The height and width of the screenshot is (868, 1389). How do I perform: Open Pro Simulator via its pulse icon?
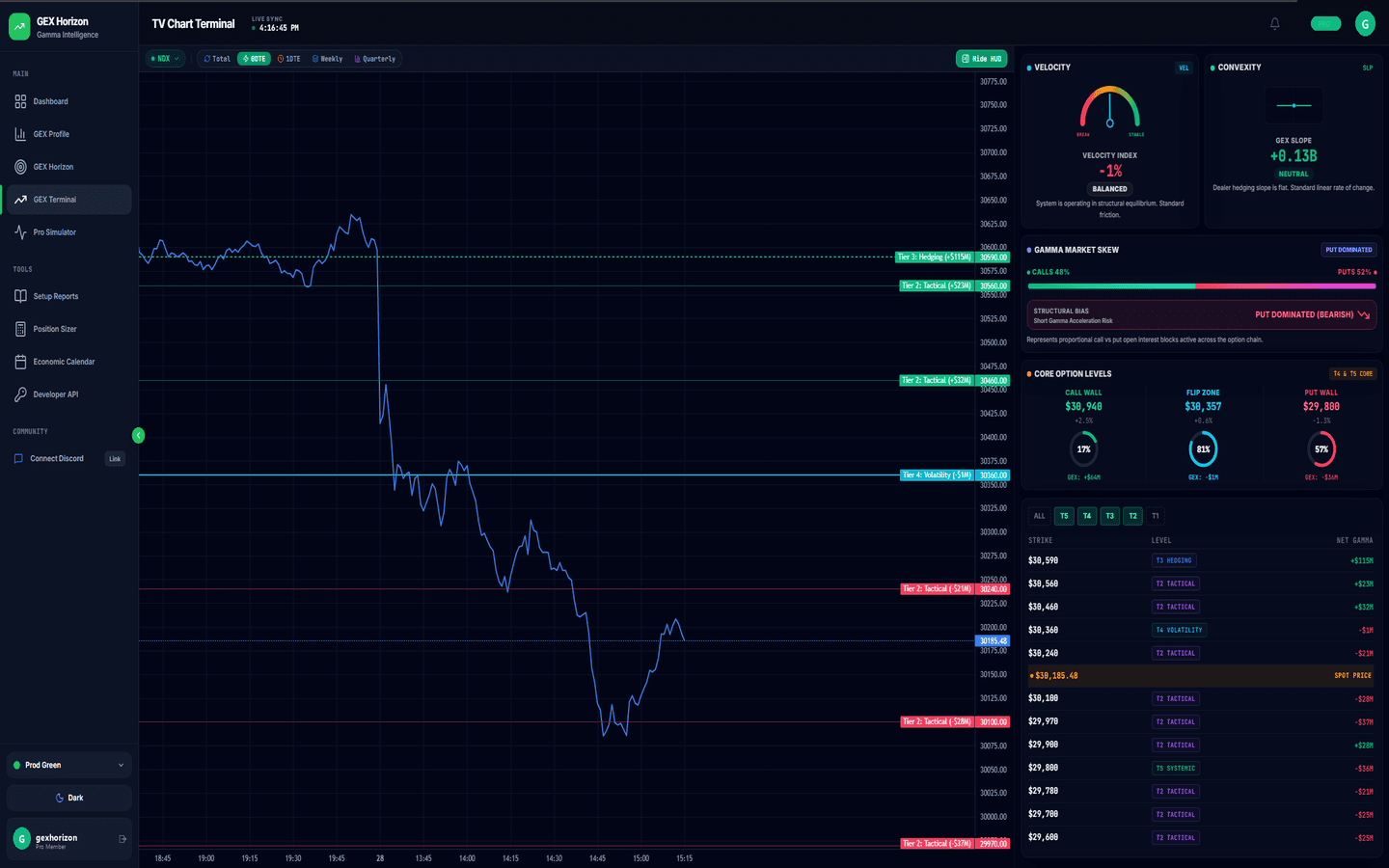[20, 232]
